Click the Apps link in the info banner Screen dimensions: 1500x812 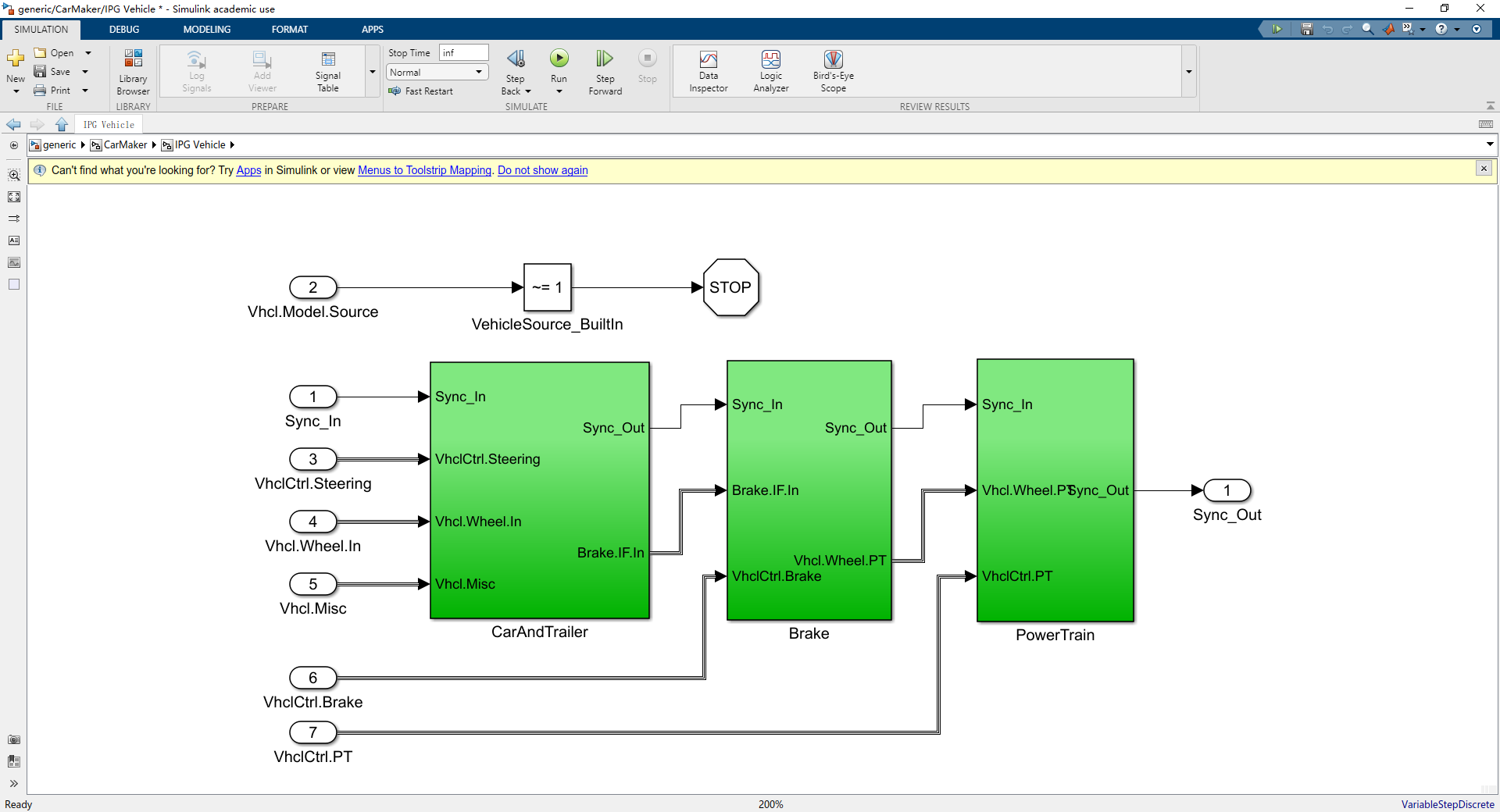(248, 170)
